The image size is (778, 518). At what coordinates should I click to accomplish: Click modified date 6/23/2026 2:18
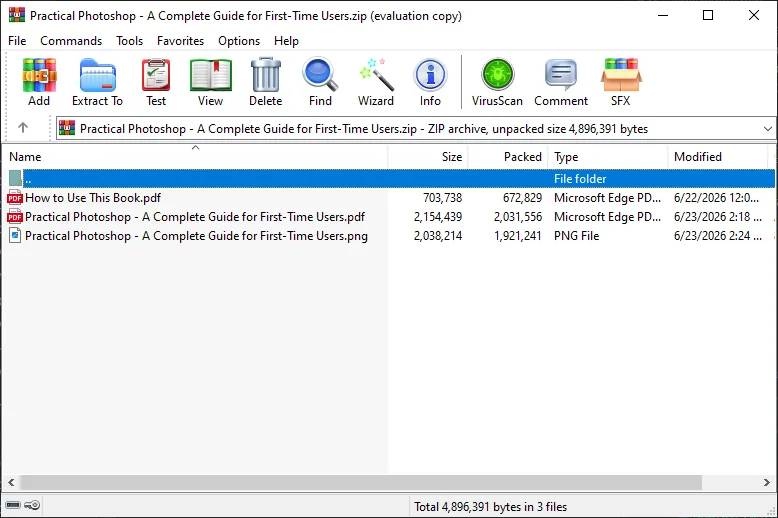click(x=717, y=217)
